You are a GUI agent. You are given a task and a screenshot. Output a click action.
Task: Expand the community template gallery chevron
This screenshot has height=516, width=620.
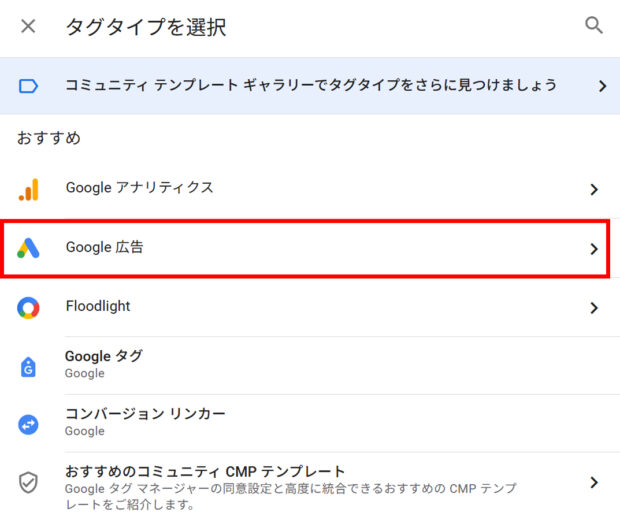click(602, 86)
